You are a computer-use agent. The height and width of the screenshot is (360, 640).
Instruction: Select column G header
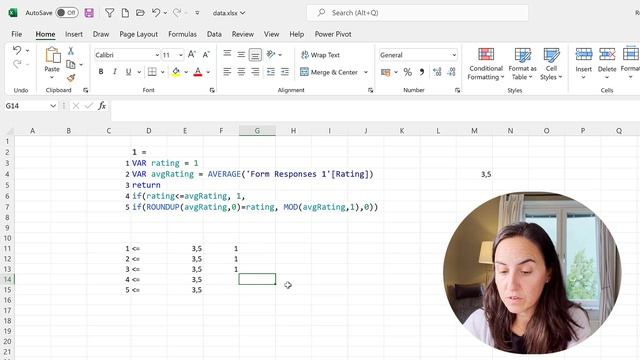257,131
